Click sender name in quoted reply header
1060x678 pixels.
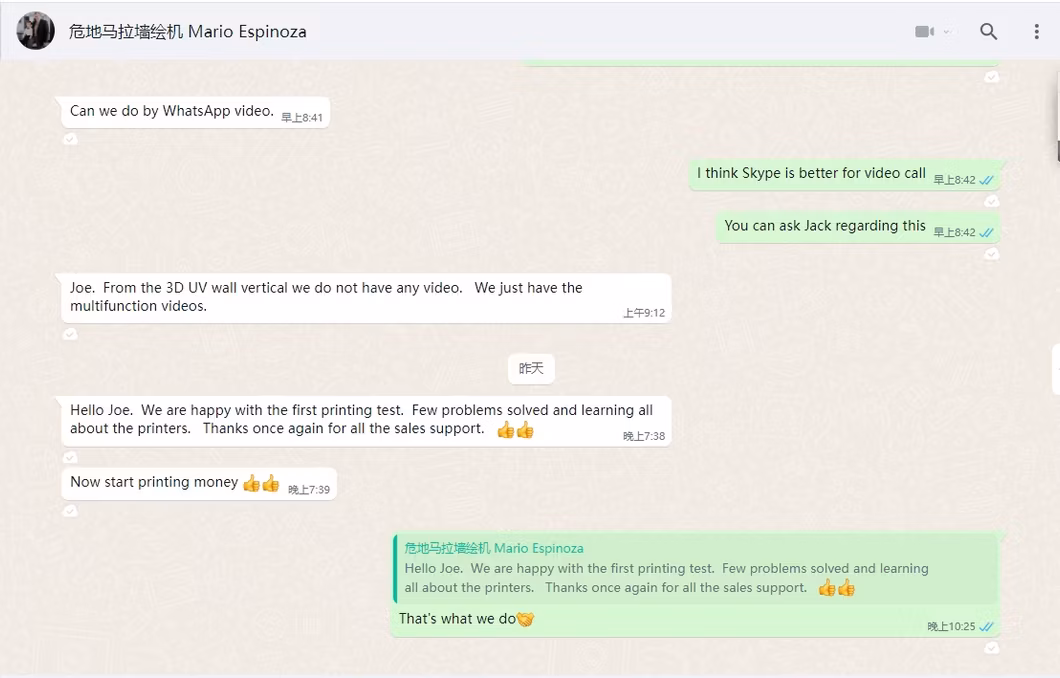[493, 548]
